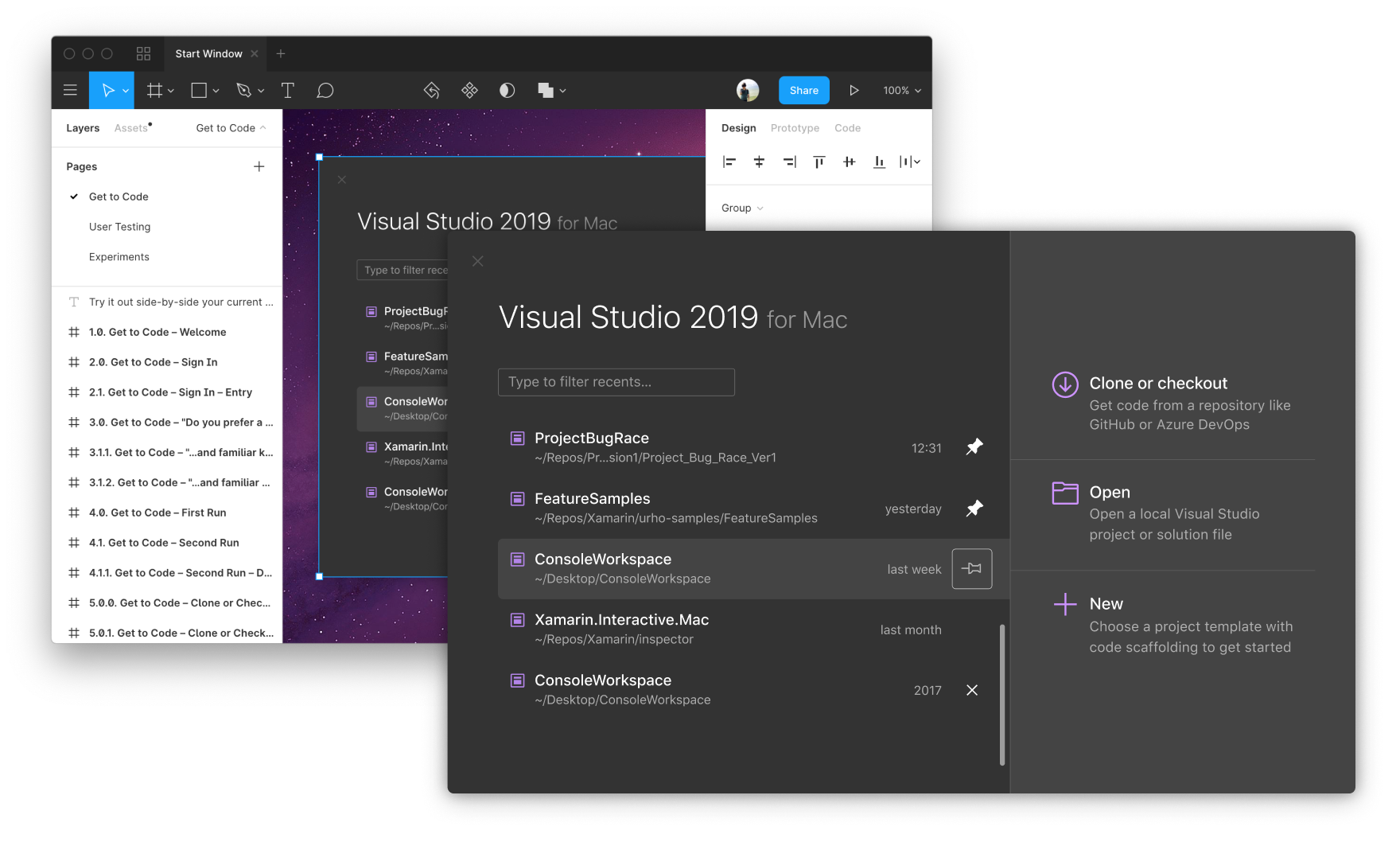Click the align left edges icon
1400x842 pixels.
click(728, 162)
